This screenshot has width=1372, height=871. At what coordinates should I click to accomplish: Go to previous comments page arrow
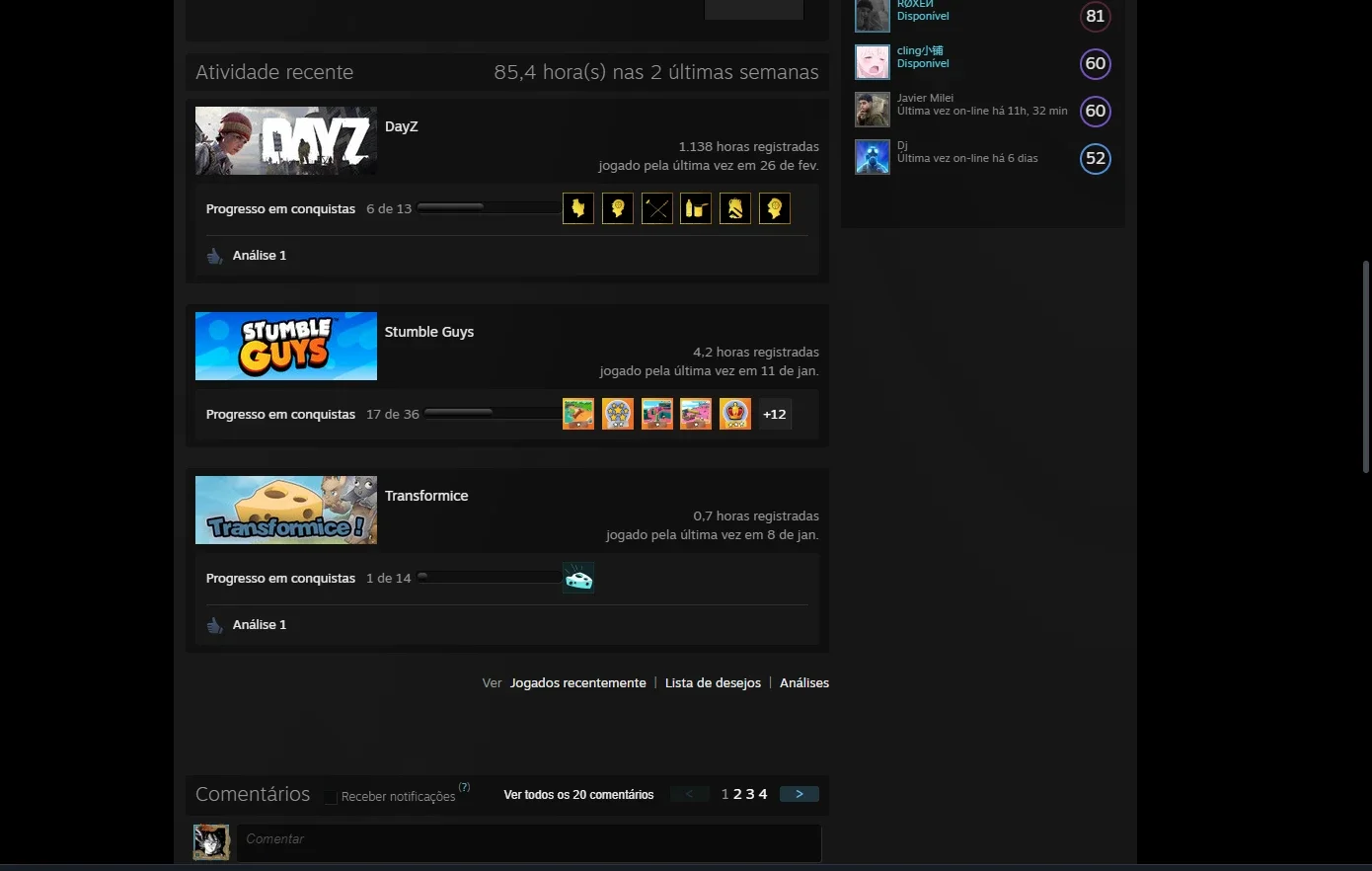(x=689, y=794)
